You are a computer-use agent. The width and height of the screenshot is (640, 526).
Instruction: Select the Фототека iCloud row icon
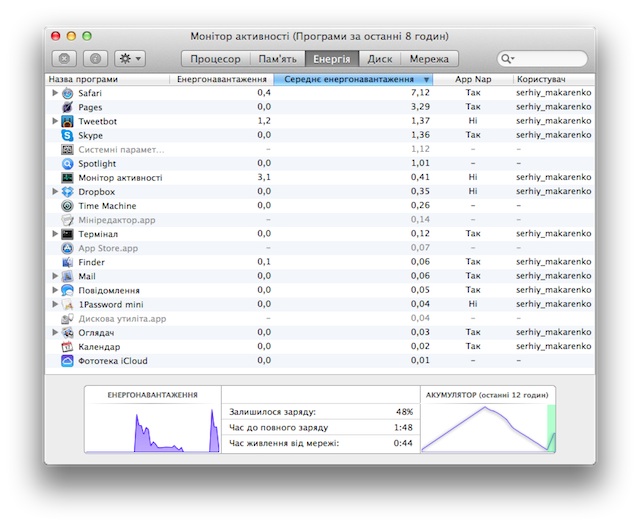click(67, 361)
